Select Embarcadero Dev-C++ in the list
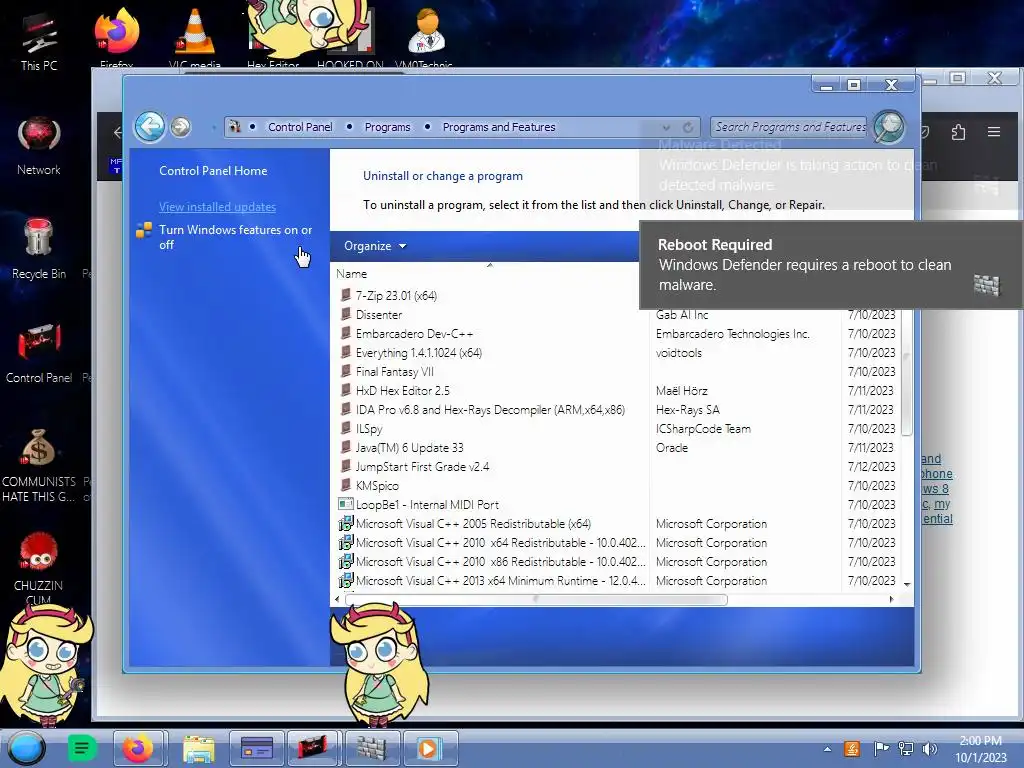This screenshot has width=1024, height=768. 414,334
